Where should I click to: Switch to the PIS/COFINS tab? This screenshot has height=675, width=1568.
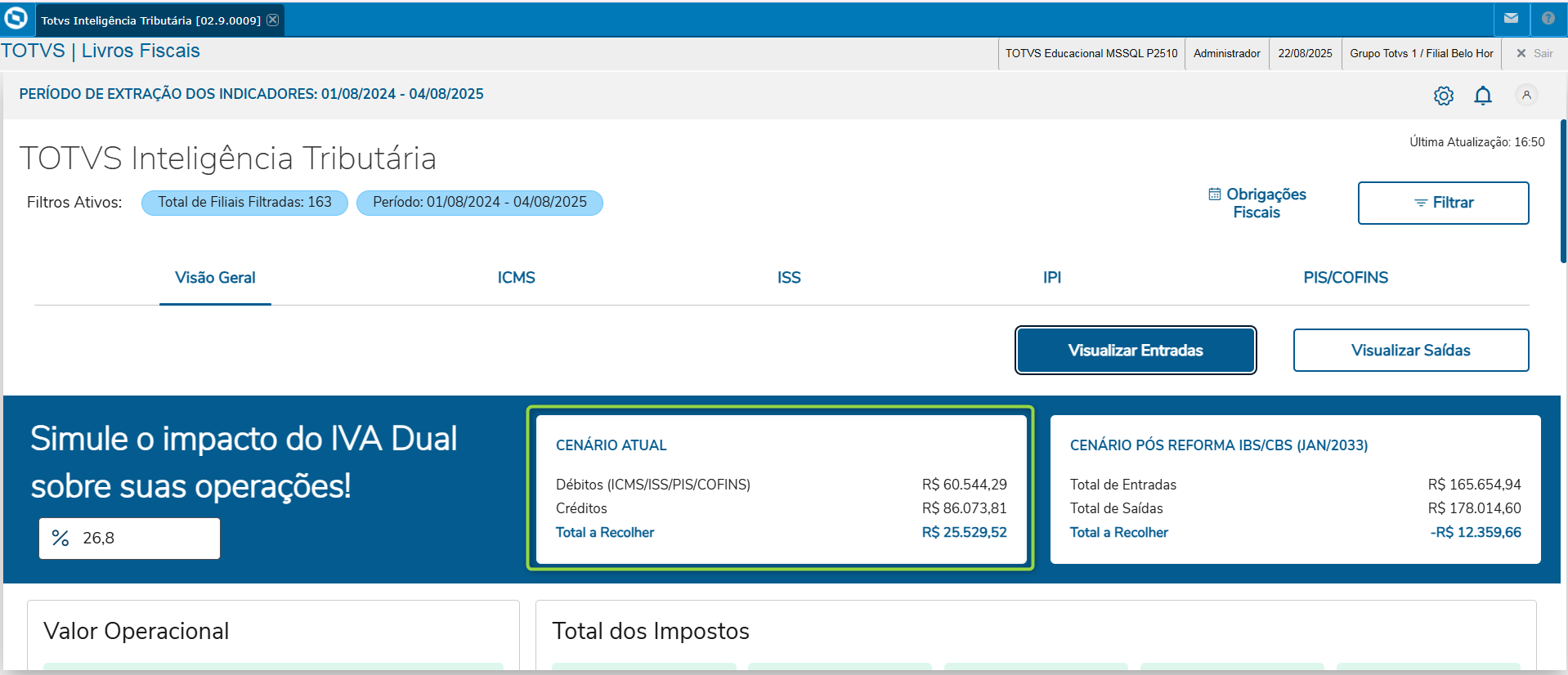coord(1346,278)
